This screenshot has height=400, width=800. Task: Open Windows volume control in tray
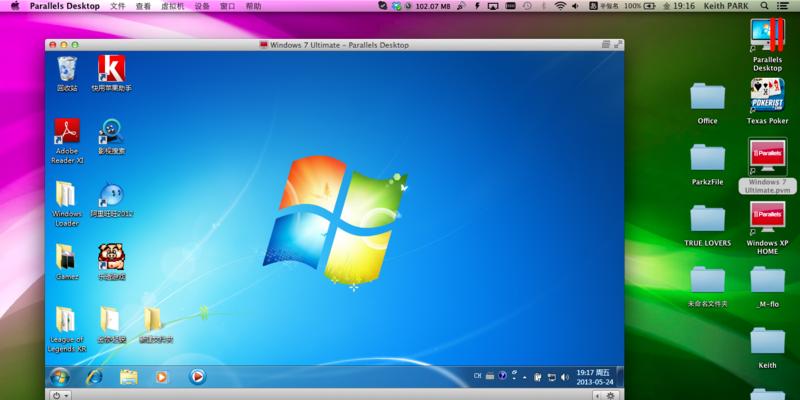click(565, 378)
